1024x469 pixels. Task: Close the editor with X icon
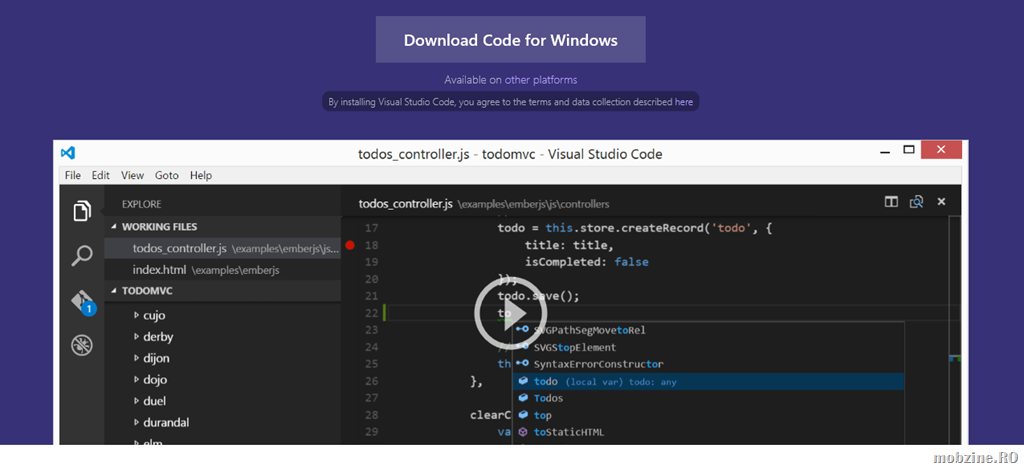pos(941,202)
